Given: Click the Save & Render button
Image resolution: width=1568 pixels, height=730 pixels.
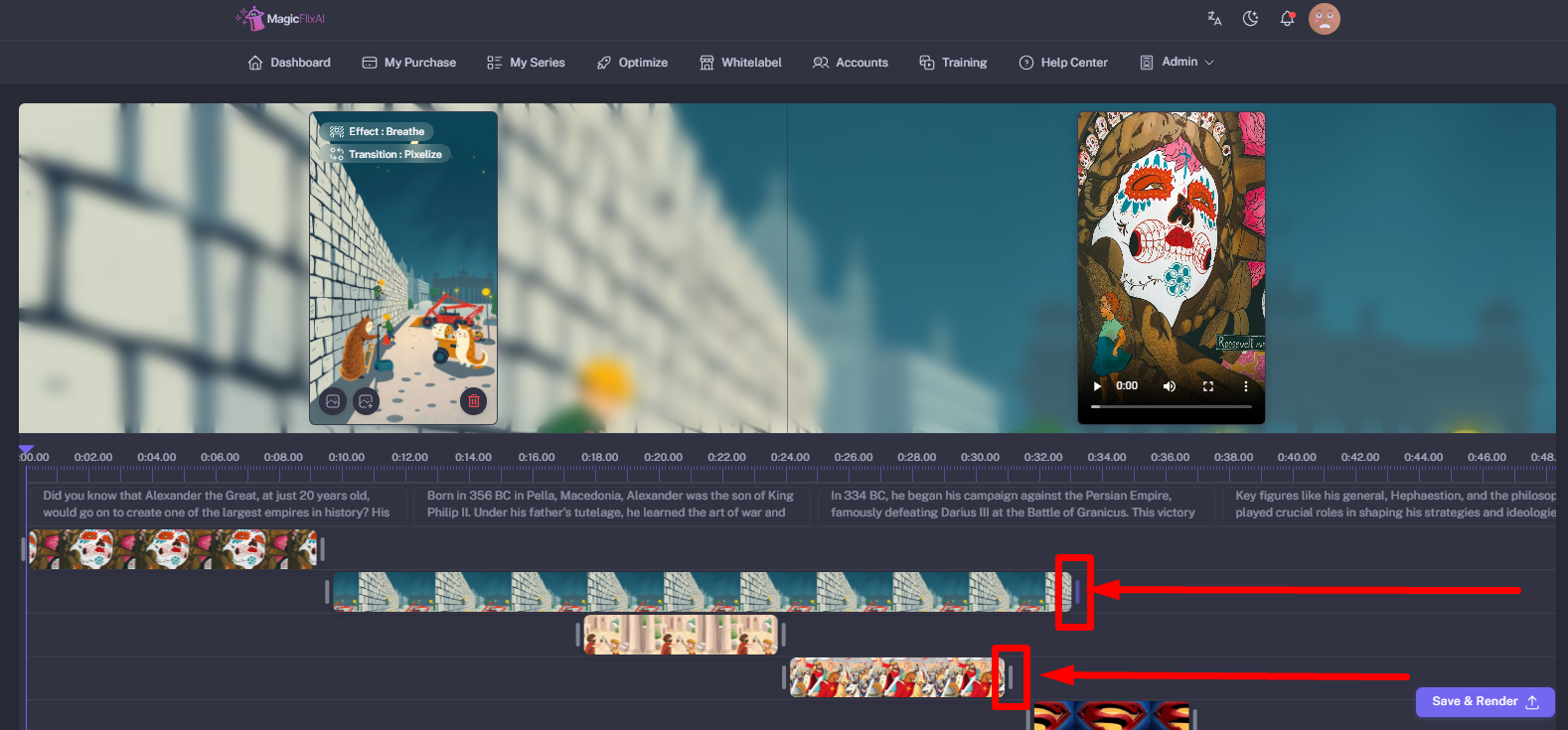Looking at the screenshot, I should 1485,701.
